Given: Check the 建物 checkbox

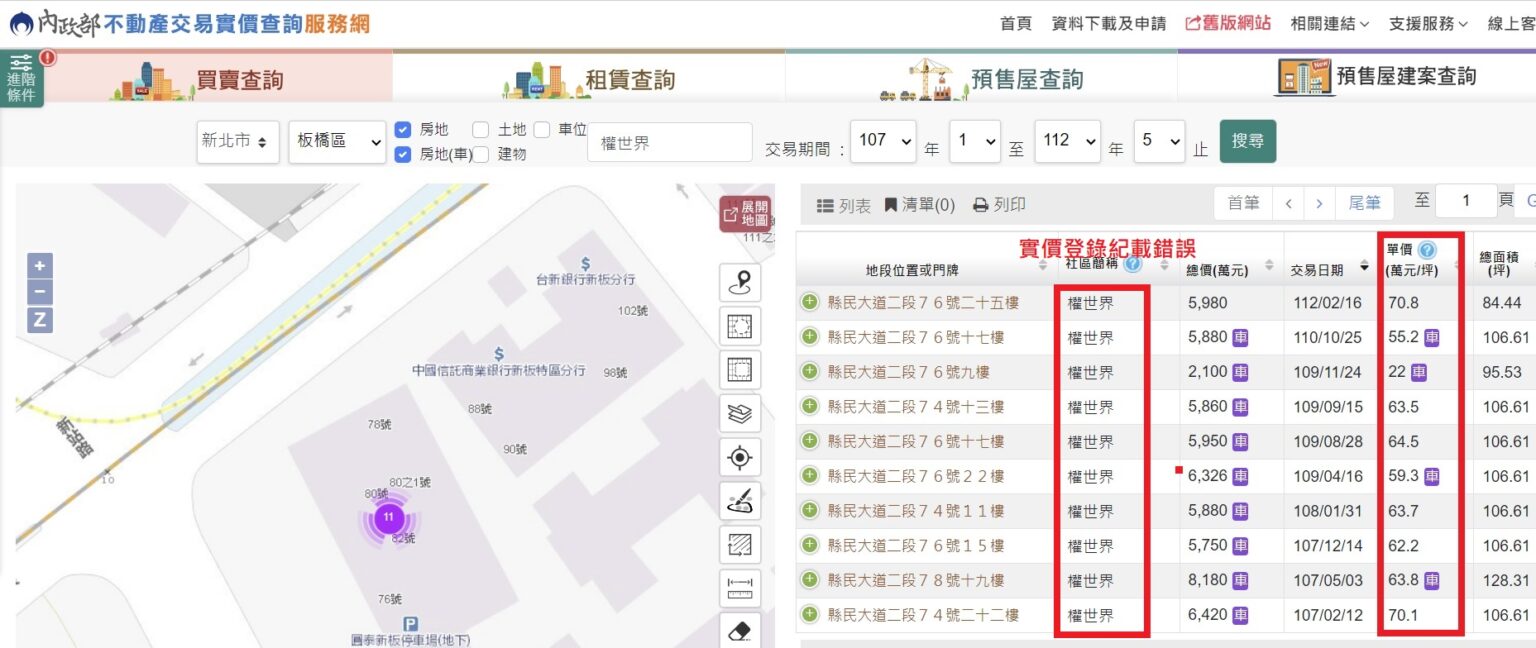Looking at the screenshot, I should pos(480,154).
